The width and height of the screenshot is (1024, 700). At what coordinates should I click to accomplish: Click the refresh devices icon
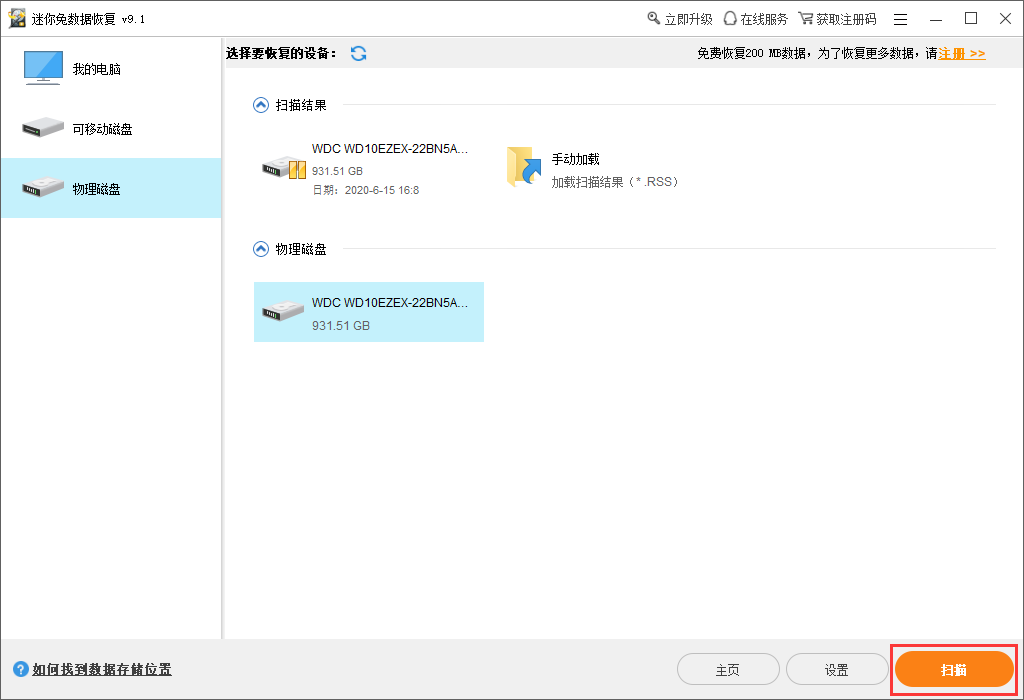(358, 54)
